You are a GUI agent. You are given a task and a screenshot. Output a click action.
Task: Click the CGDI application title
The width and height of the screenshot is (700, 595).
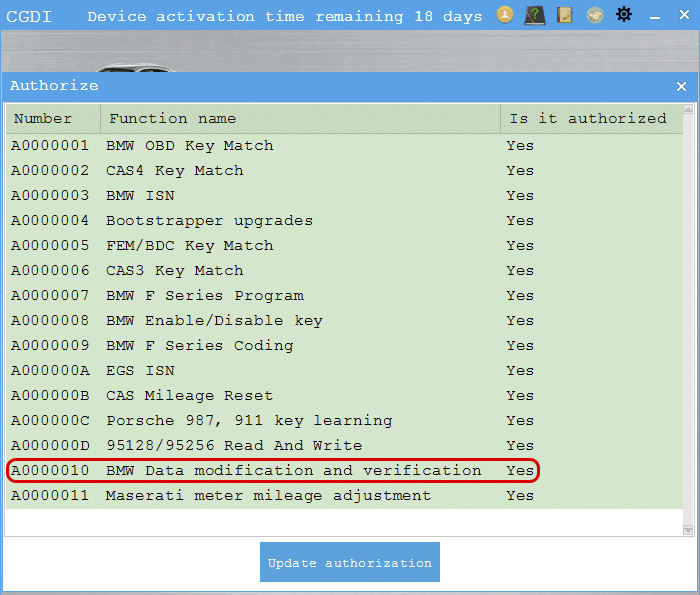tap(29, 17)
